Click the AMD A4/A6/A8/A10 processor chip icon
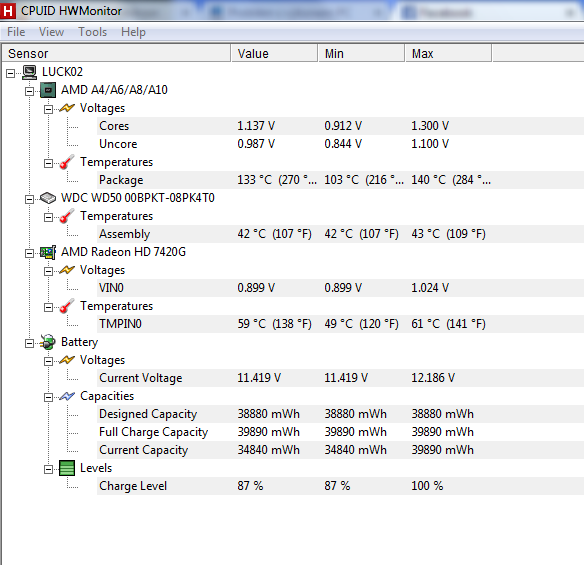Image resolution: width=584 pixels, height=565 pixels. pos(48,90)
